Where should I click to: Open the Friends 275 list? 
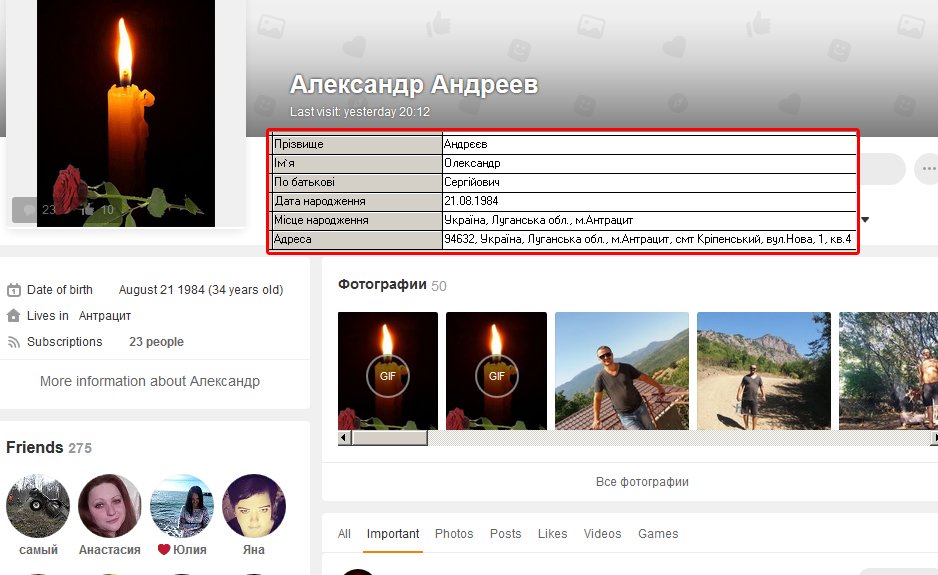pos(48,448)
